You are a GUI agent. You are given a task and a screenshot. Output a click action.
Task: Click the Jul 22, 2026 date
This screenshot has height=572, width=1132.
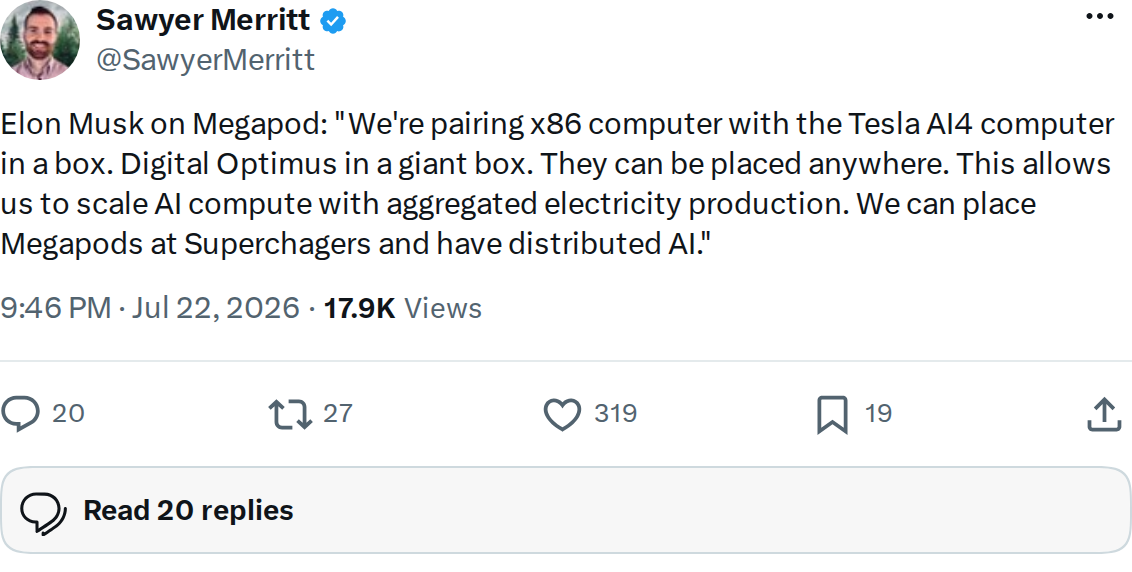pos(213,308)
